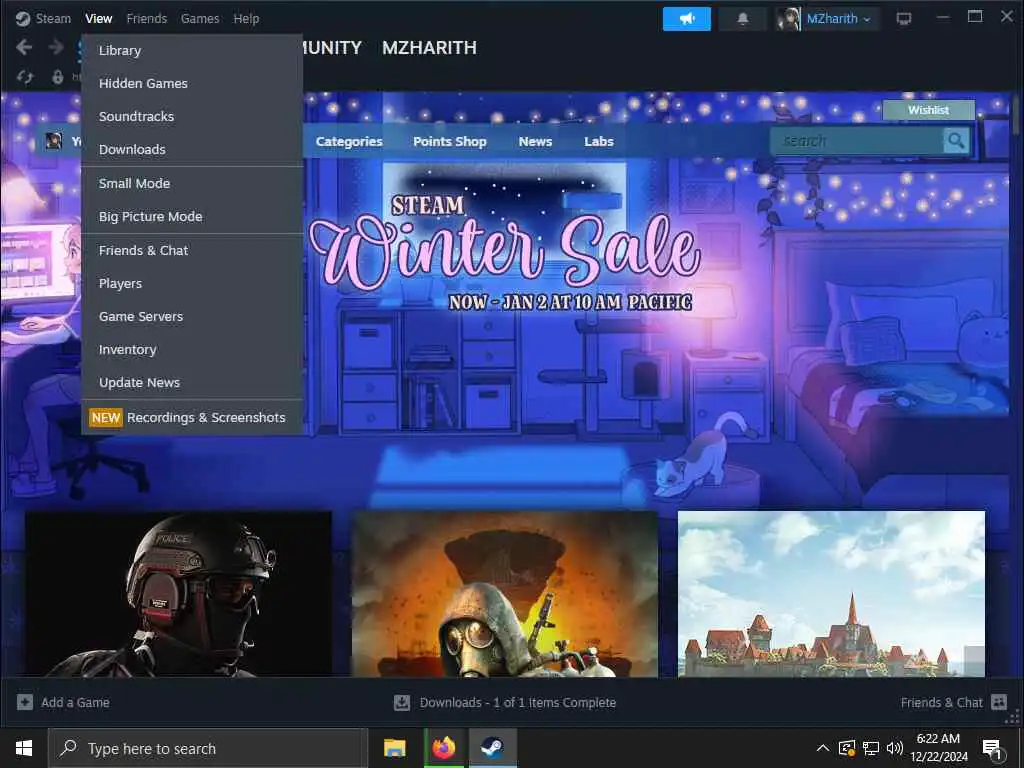Open Friends & Chat bottom button
The image size is (1024, 768).
(941, 703)
